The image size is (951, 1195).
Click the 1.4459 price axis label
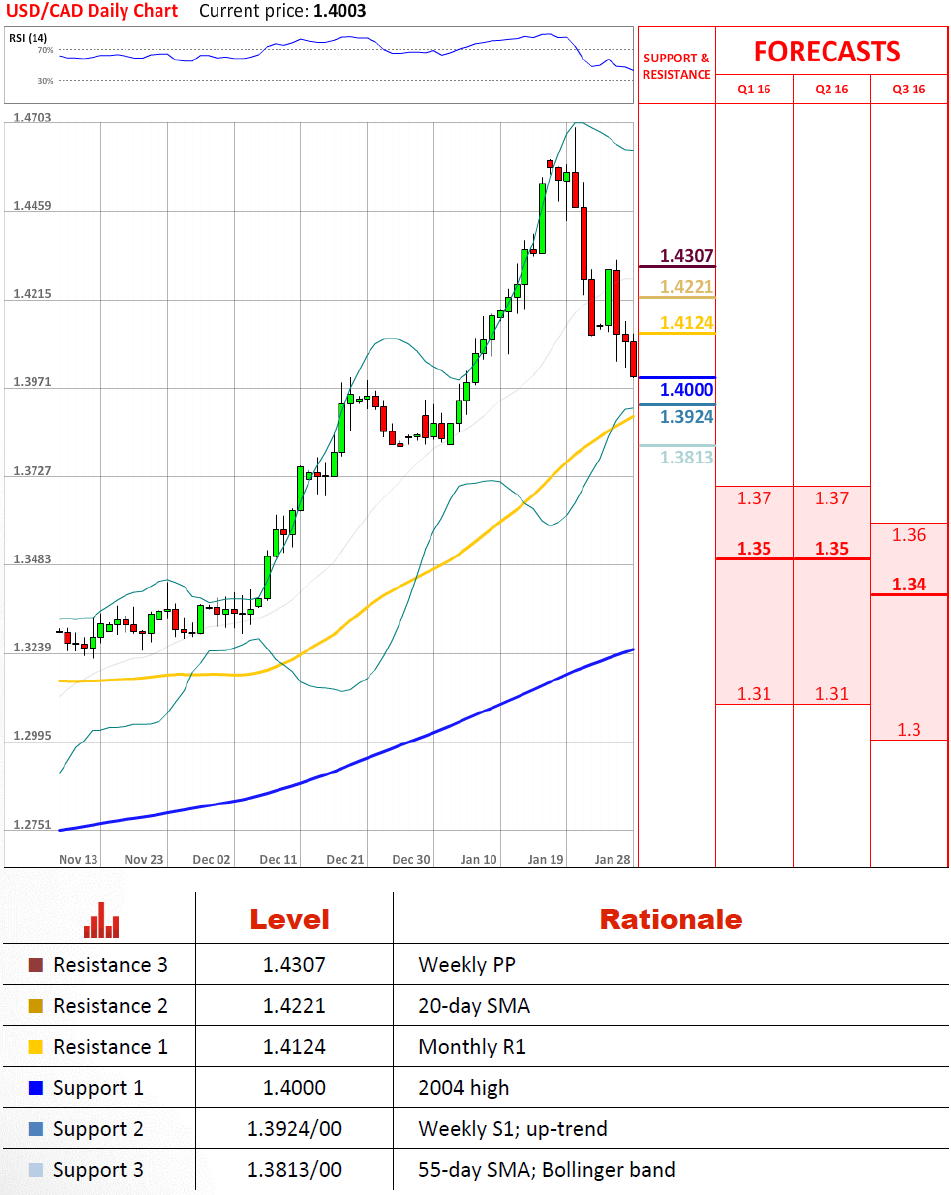32,206
